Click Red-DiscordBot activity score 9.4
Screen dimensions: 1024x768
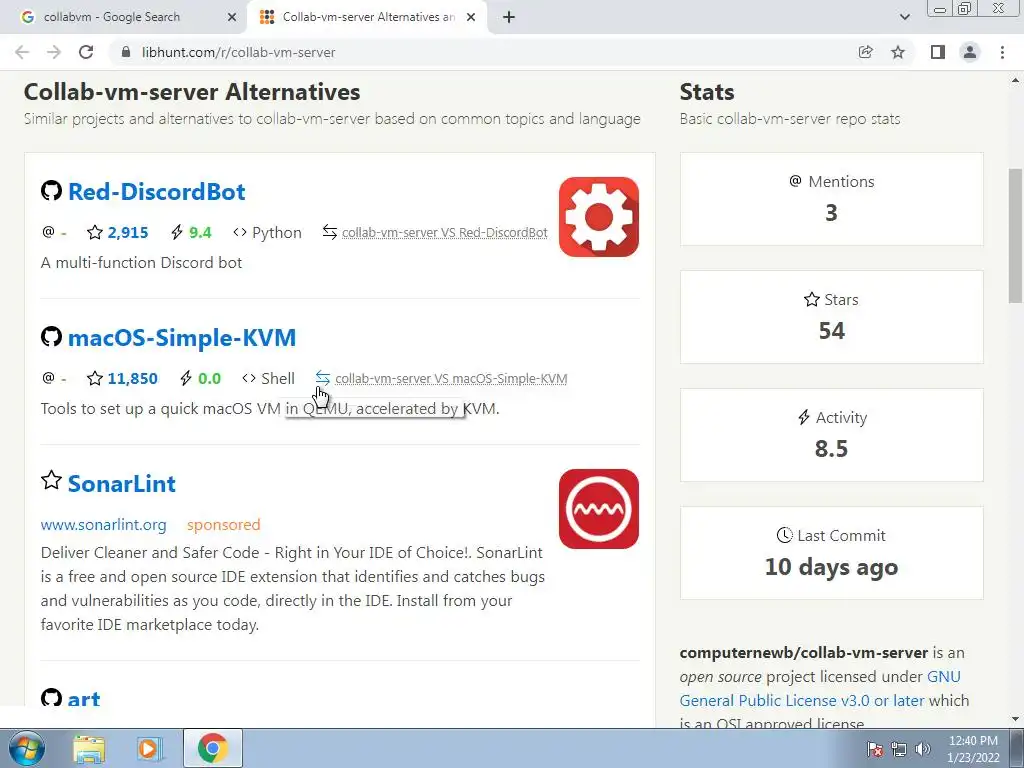[200, 232]
